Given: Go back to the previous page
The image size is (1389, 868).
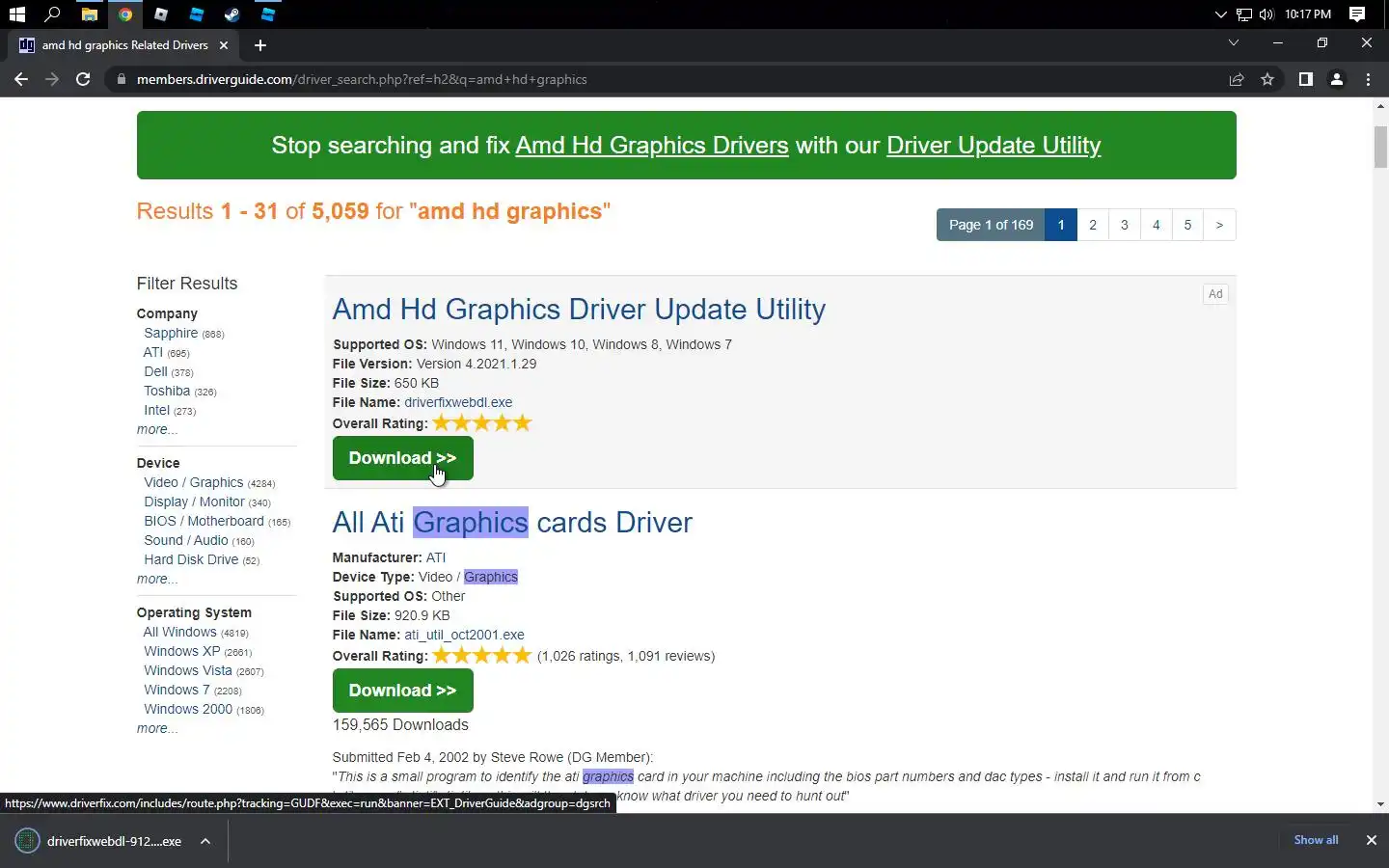Looking at the screenshot, I should point(21,79).
